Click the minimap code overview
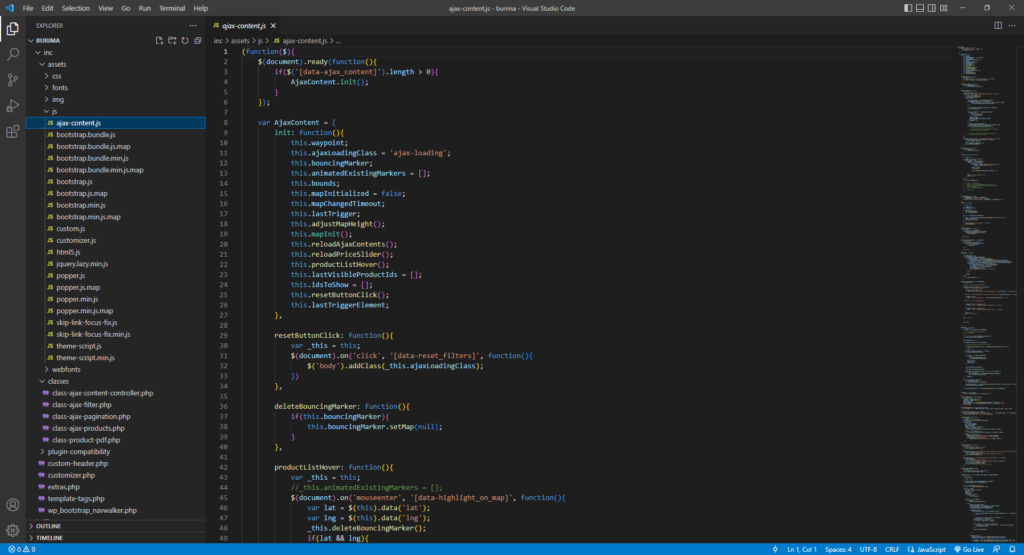This screenshot has width=1024, height=555. click(987, 294)
